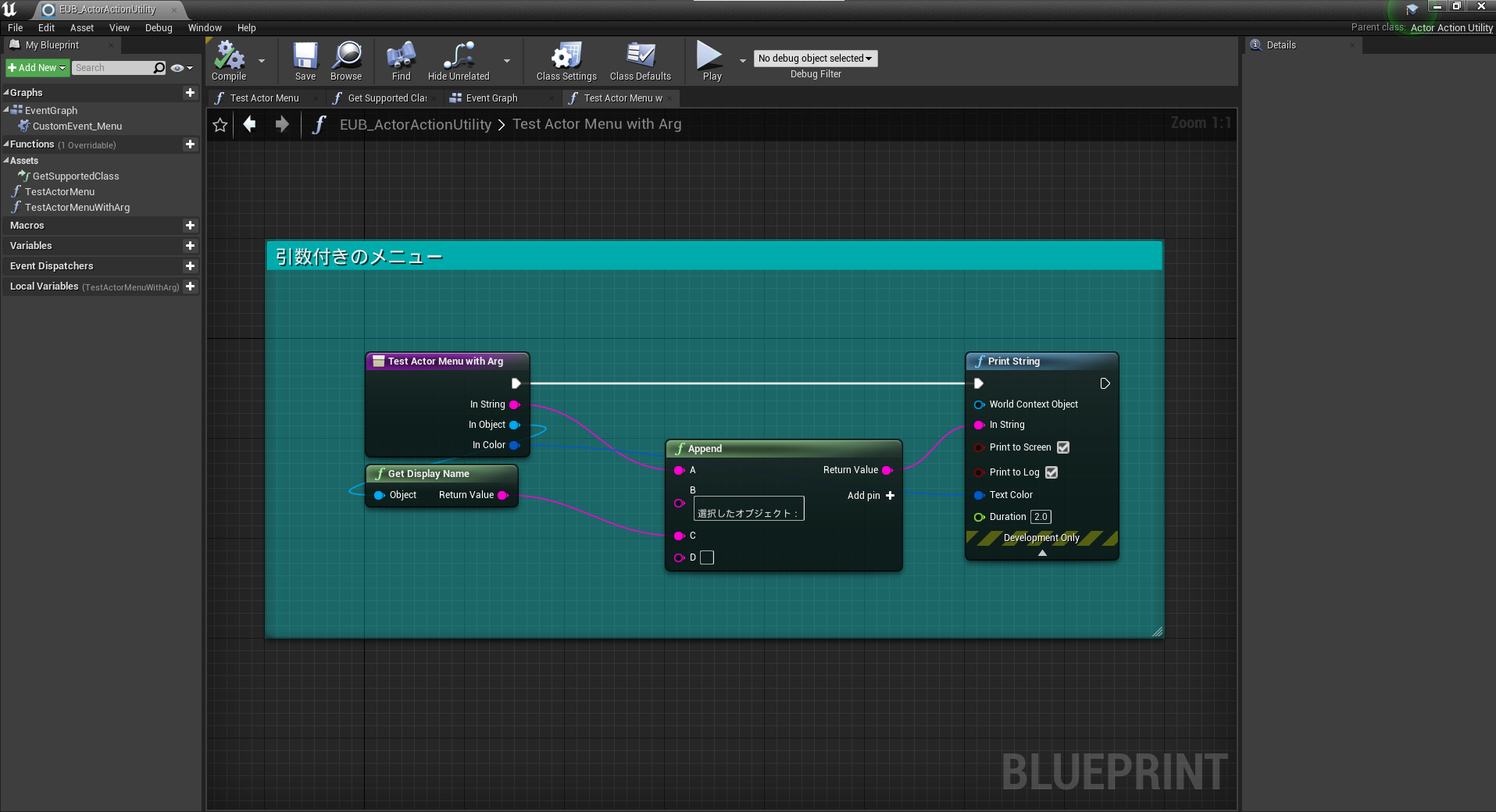1496x812 pixels.
Task: Select TestActorMenuWithArg function in list
Action: [x=77, y=208]
